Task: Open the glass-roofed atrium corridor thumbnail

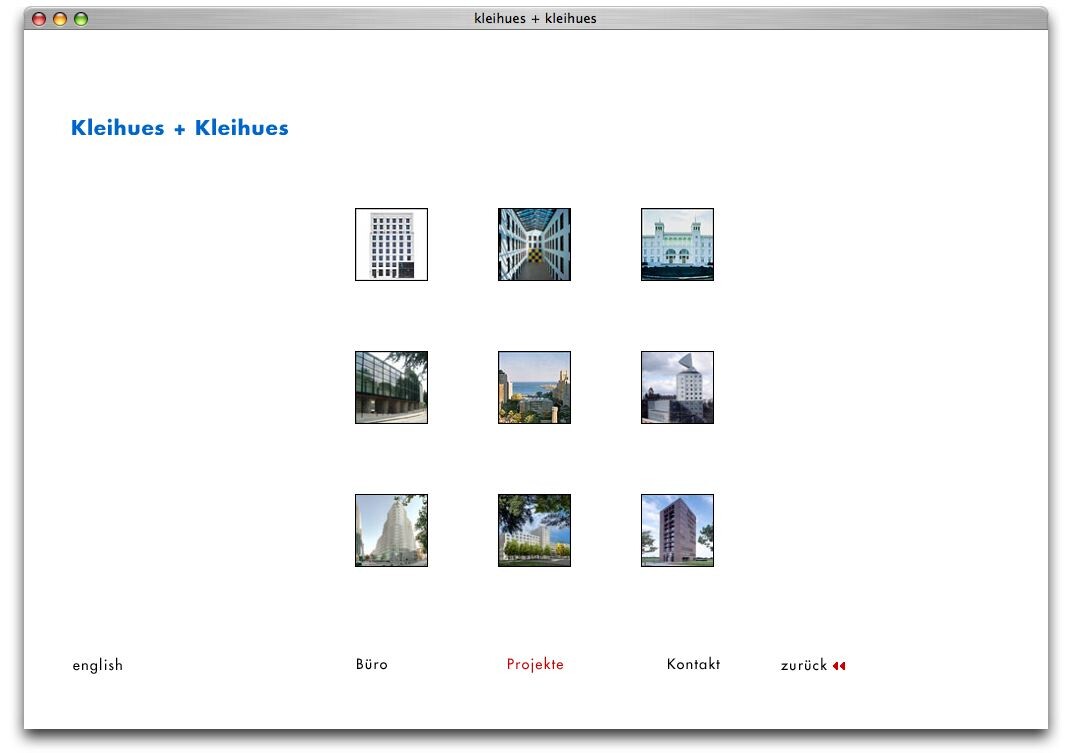Action: click(x=534, y=244)
